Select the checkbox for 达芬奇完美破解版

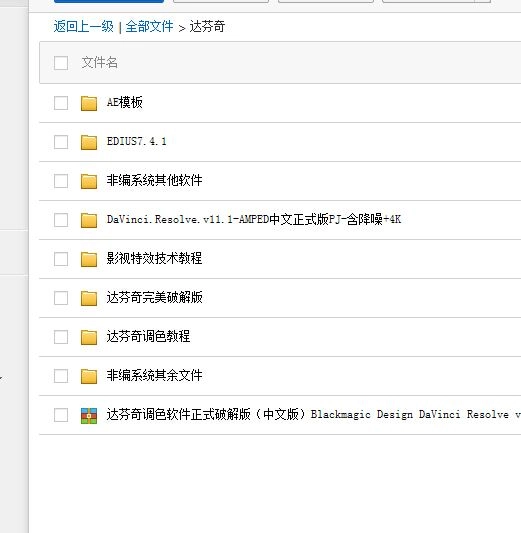coord(61,298)
